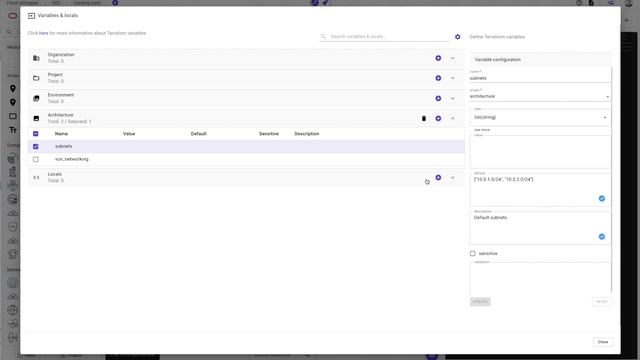
Task: Click the red Oracle logo in background
Action: (x=13, y=16)
